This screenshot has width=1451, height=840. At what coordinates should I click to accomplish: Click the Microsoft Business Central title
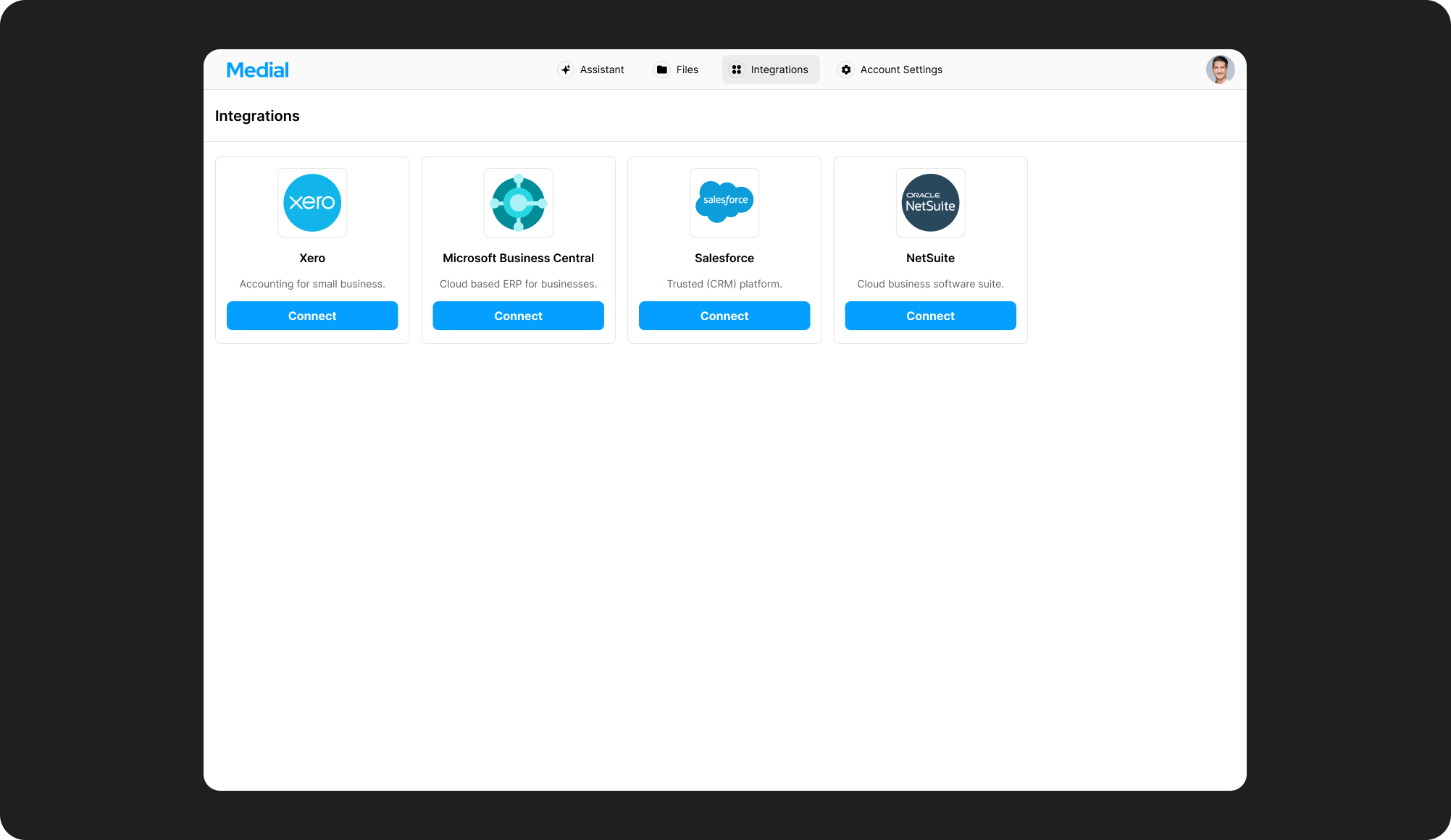point(519,258)
